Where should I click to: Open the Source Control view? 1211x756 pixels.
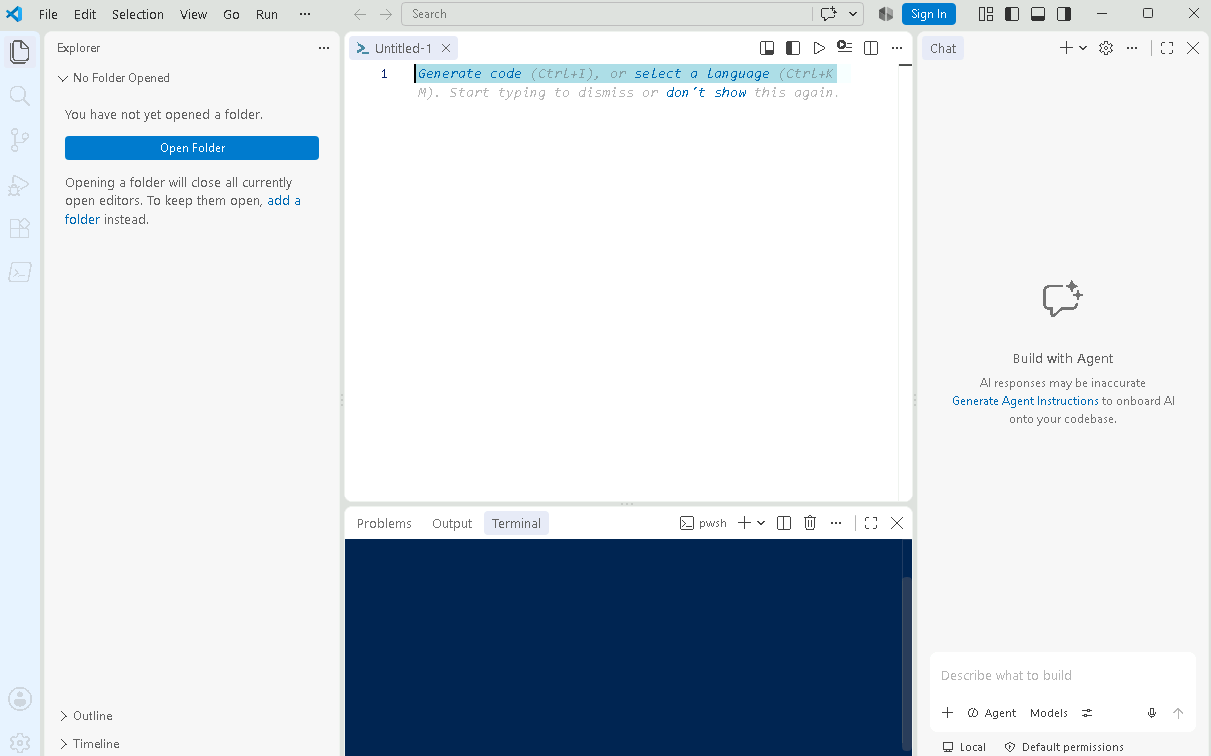20,140
